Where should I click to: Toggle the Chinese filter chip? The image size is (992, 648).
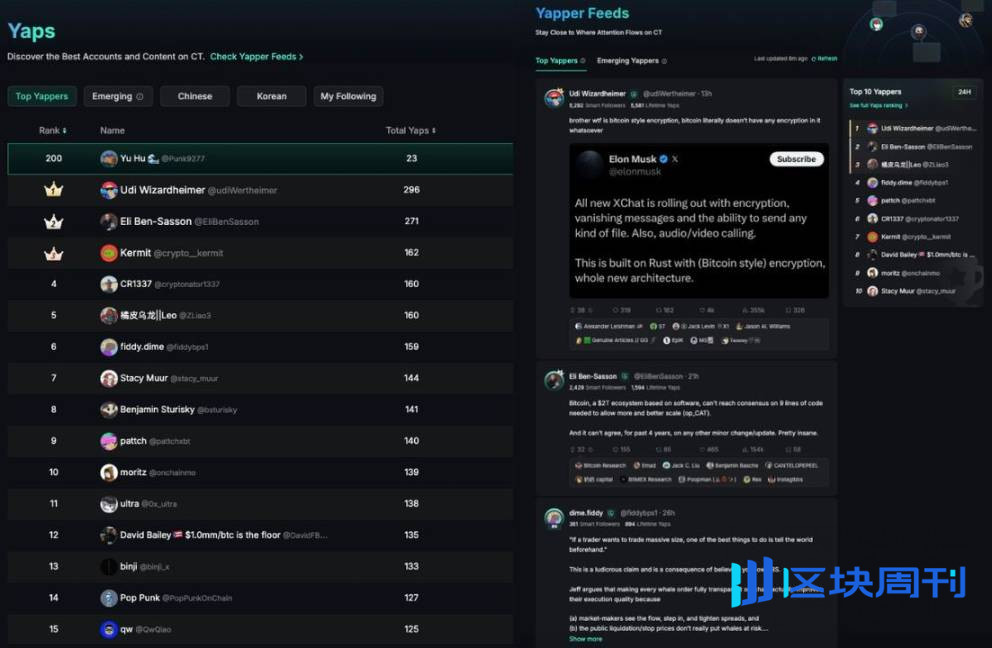click(194, 96)
